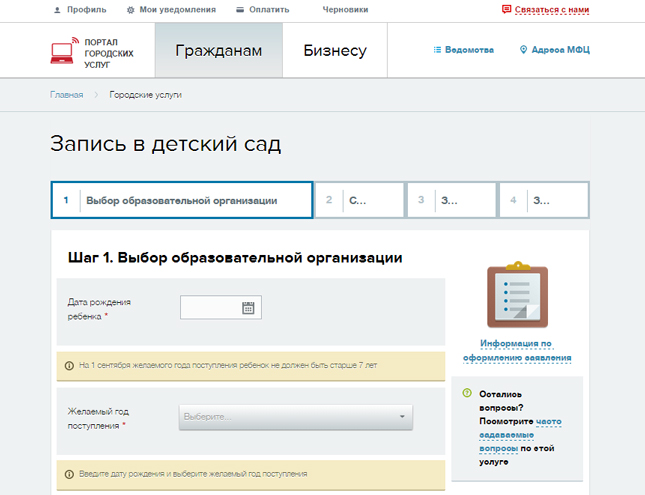
Task: Open Адреса МФЦ locations
Action: point(554,50)
